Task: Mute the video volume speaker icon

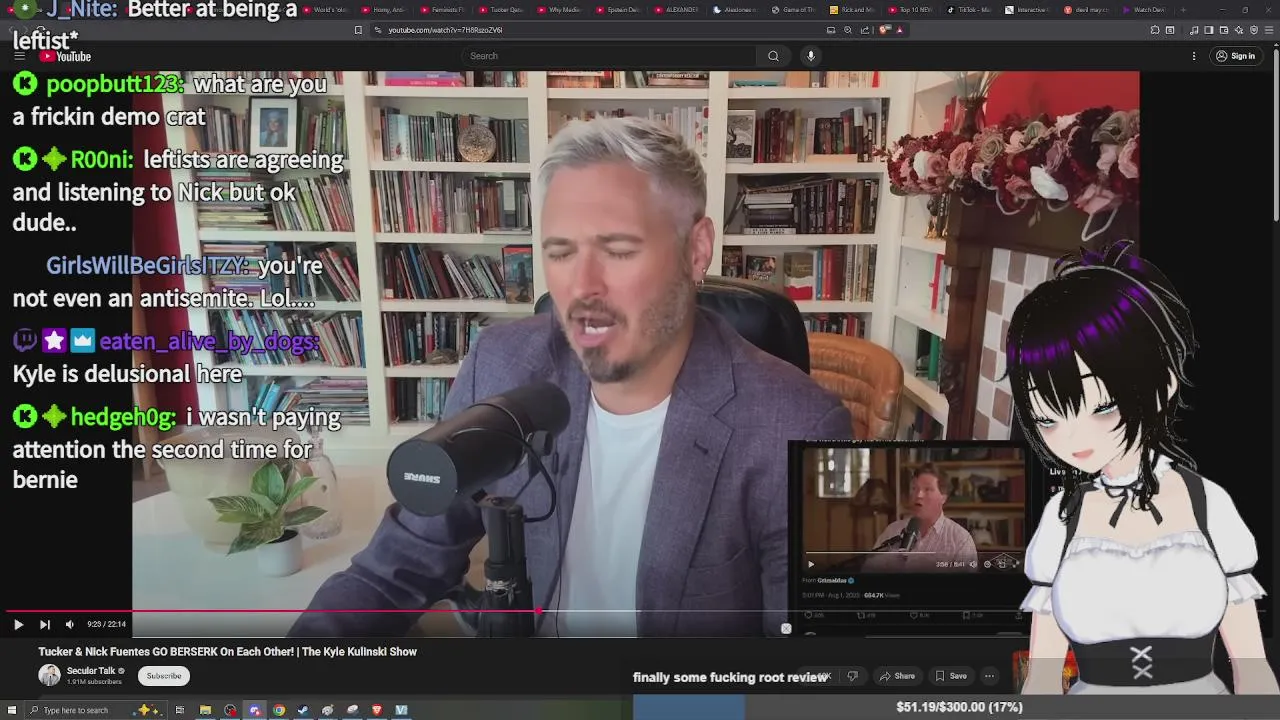Action: [69, 624]
